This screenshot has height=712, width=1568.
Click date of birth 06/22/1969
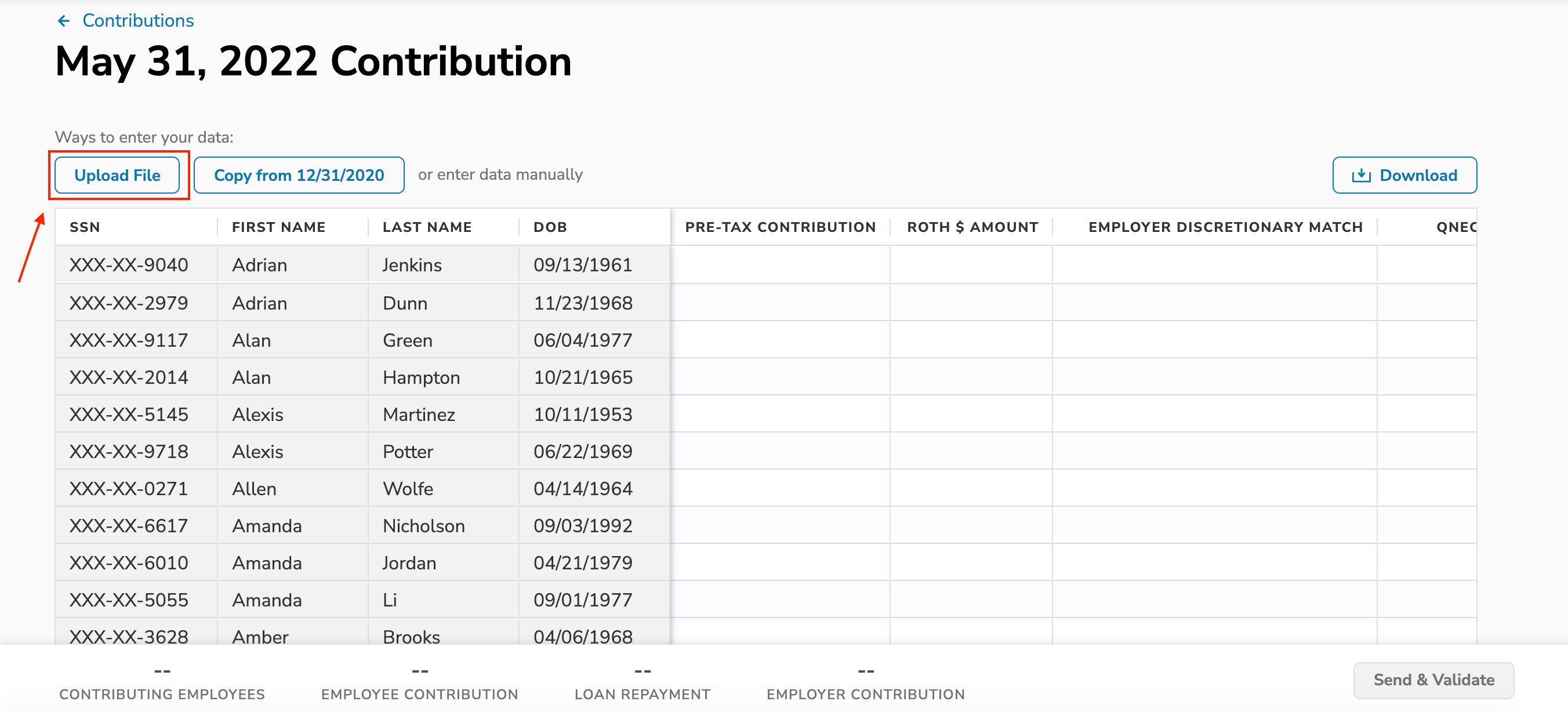click(x=583, y=451)
